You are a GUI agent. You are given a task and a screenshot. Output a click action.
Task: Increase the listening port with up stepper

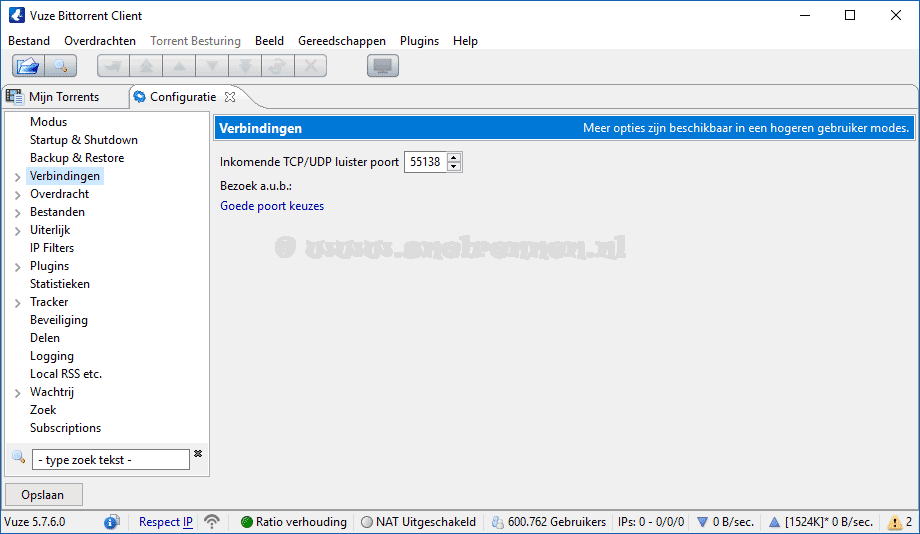click(x=454, y=157)
